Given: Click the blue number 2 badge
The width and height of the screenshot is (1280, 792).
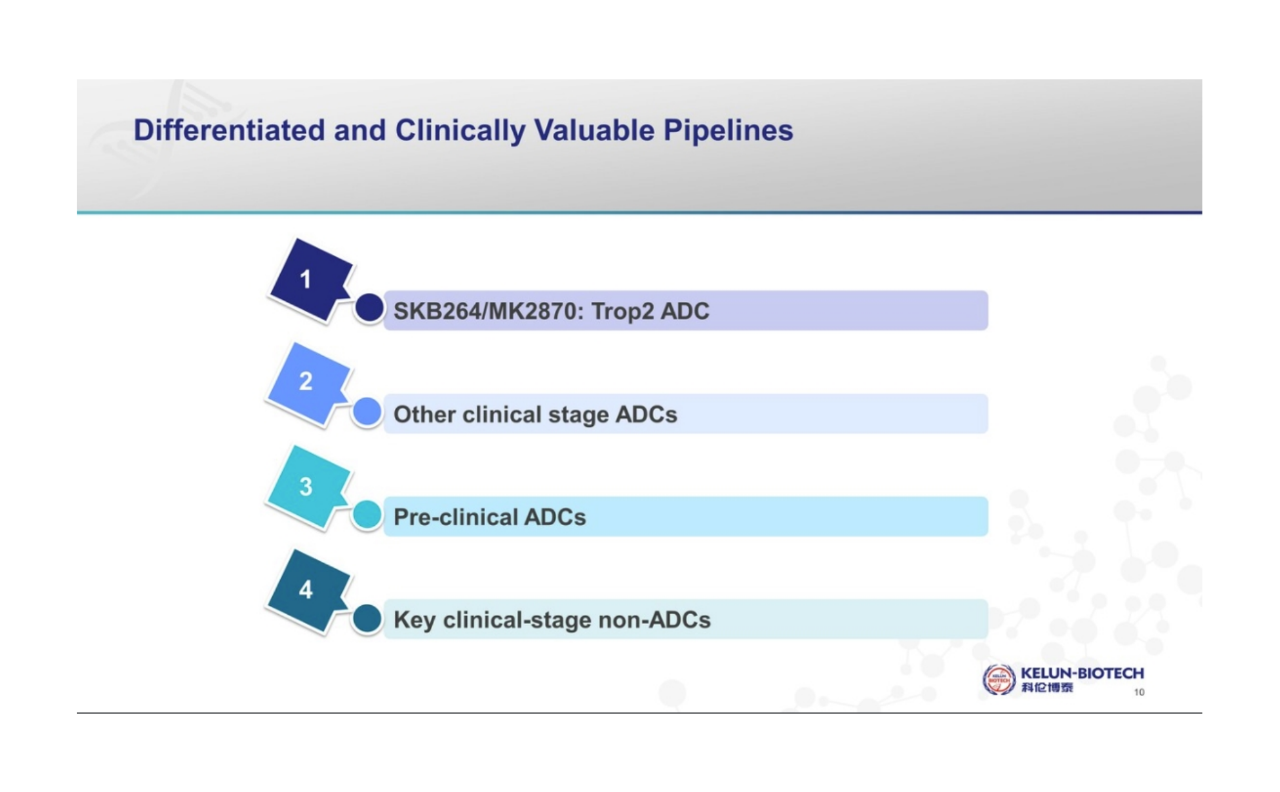Looking at the screenshot, I should coord(307,384).
